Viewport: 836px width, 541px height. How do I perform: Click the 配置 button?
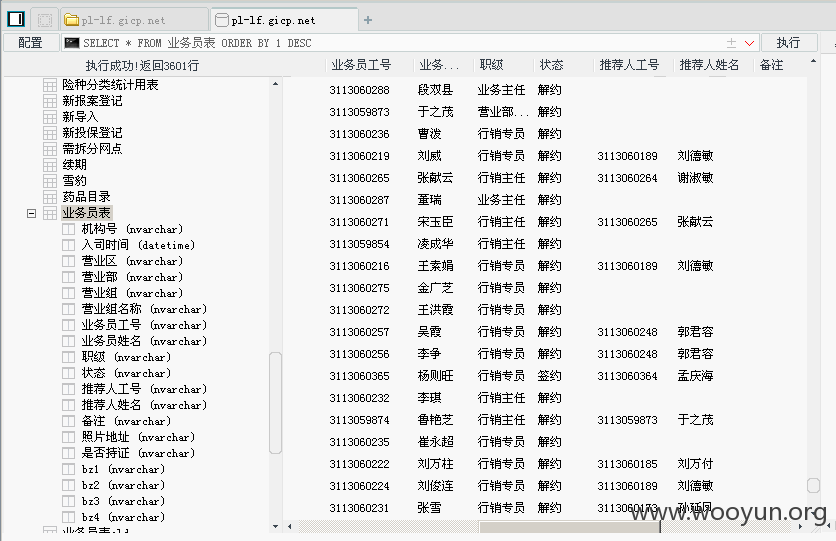click(30, 43)
